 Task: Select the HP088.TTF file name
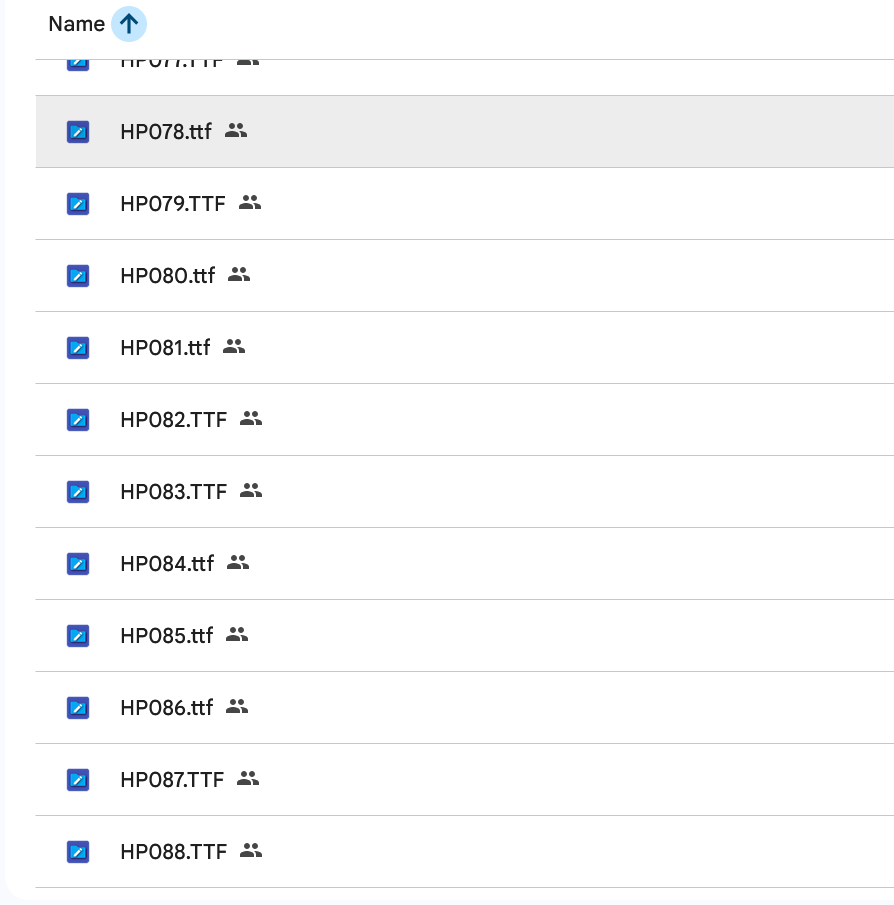click(173, 851)
